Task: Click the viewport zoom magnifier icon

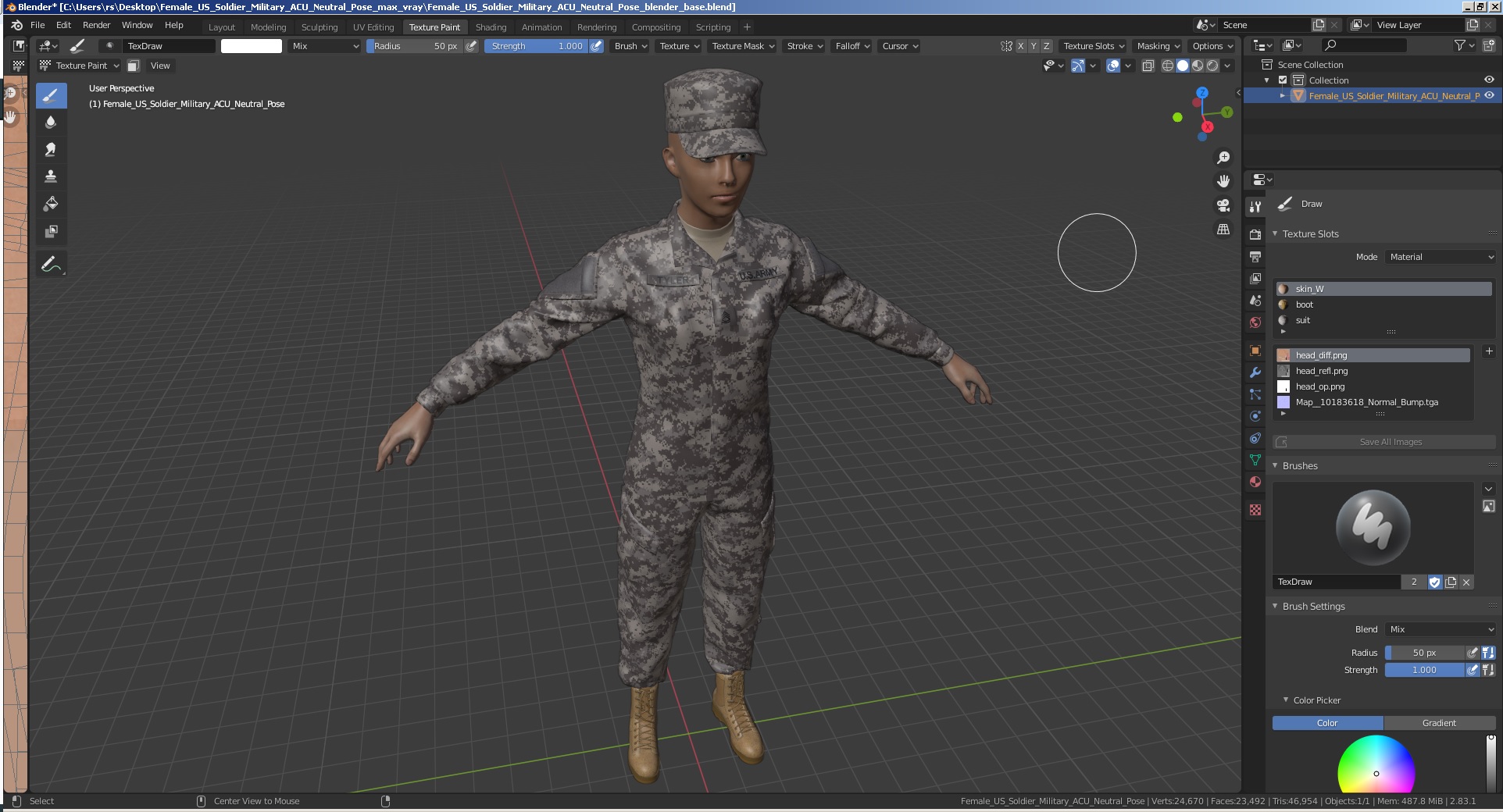Action: [x=1223, y=158]
